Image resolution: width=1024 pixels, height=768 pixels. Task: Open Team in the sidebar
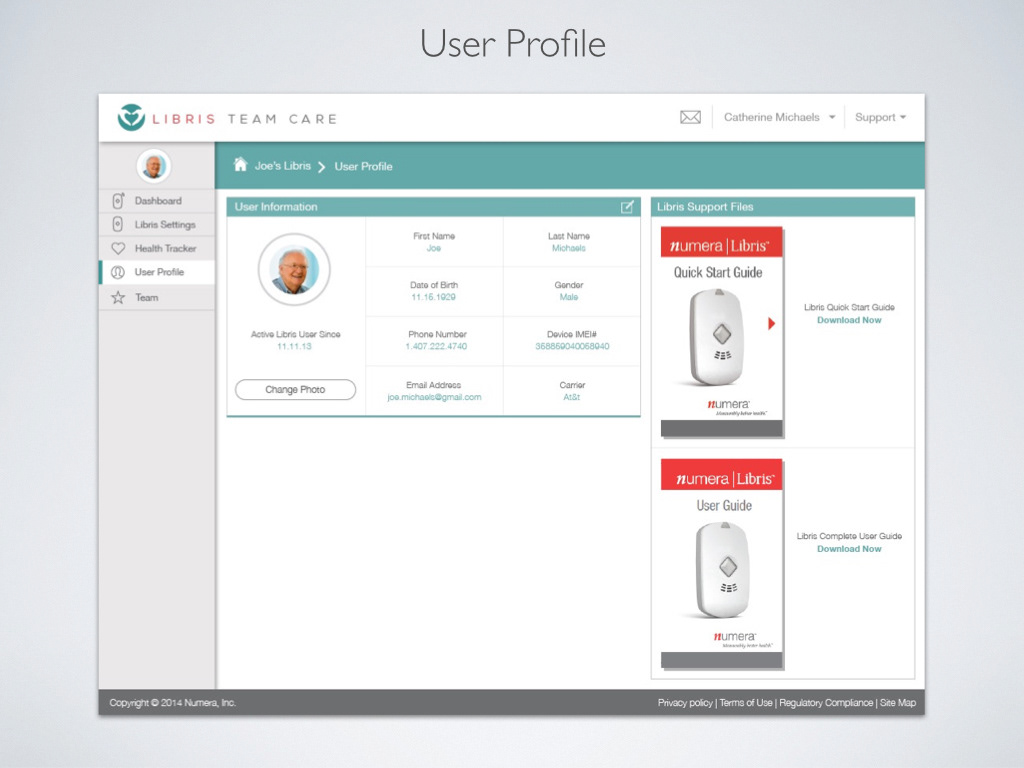pos(157,297)
